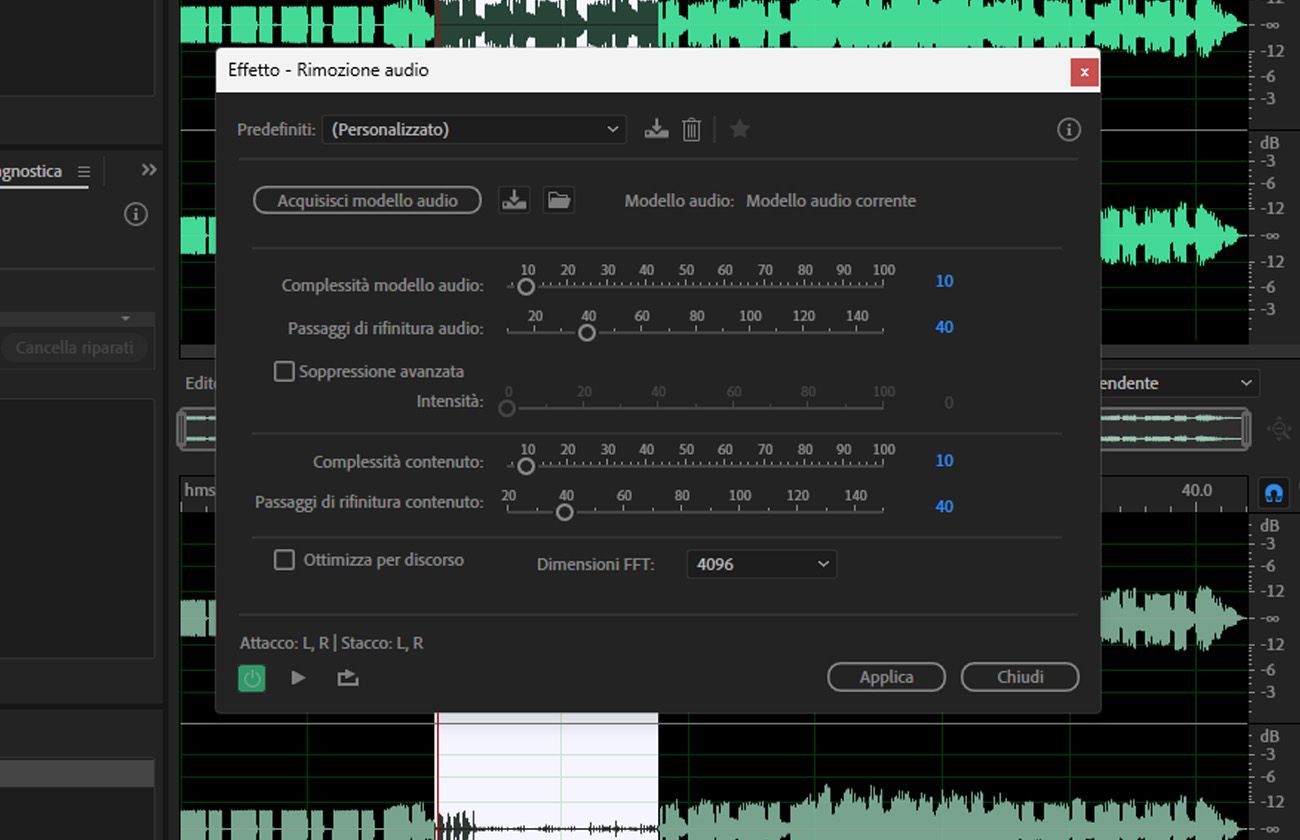Load a sound model from a folder
This screenshot has height=840, width=1300.
559,199
